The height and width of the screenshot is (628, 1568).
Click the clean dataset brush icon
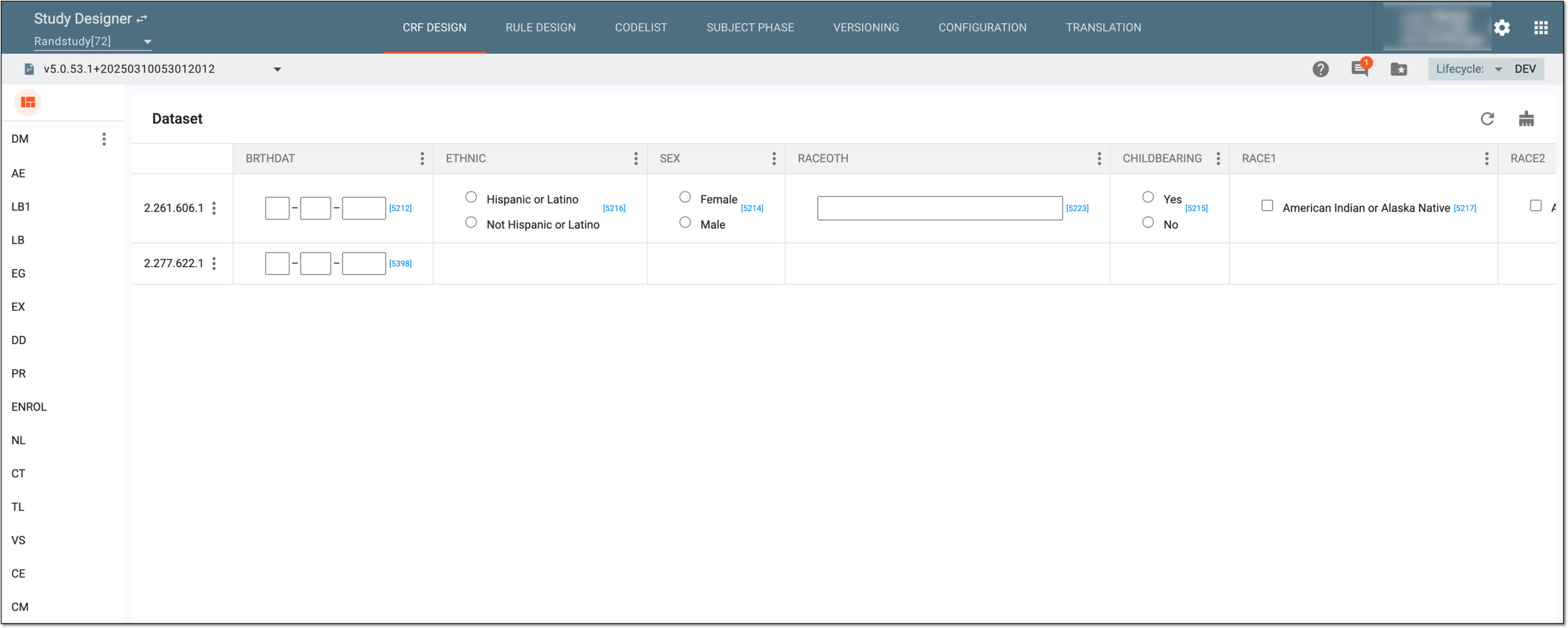1527,118
